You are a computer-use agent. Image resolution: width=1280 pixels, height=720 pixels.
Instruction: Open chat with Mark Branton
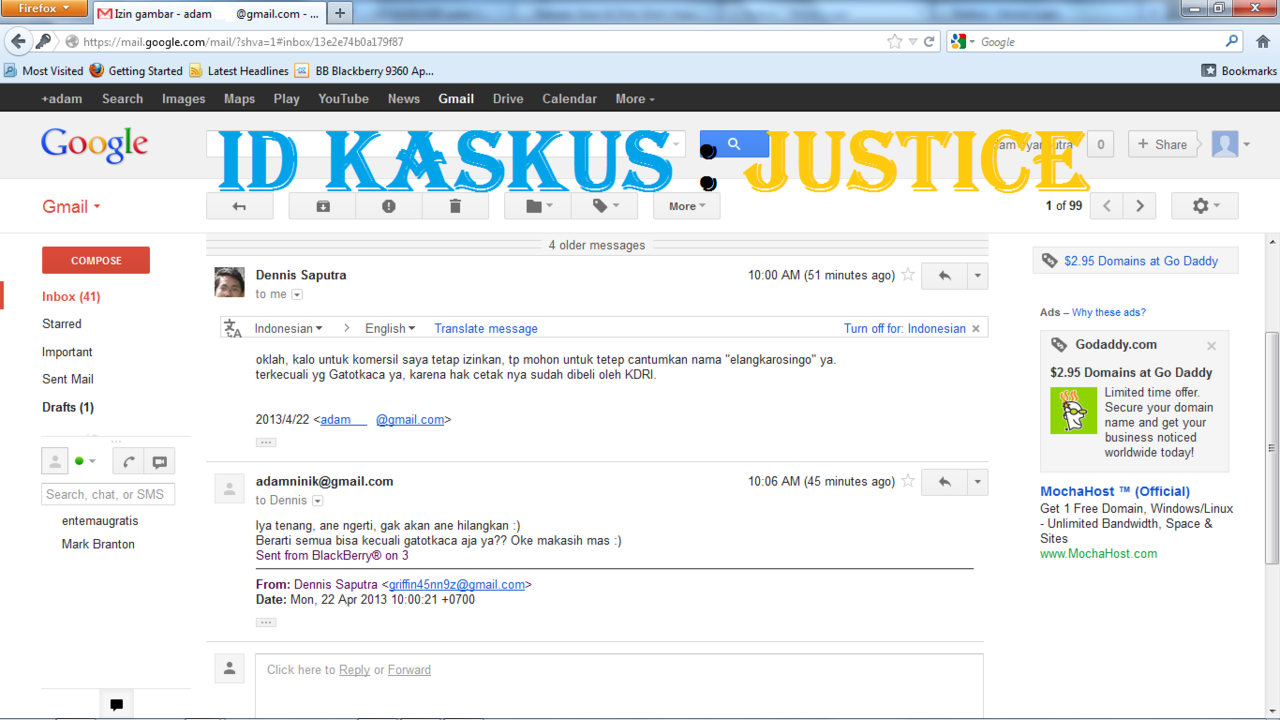98,544
